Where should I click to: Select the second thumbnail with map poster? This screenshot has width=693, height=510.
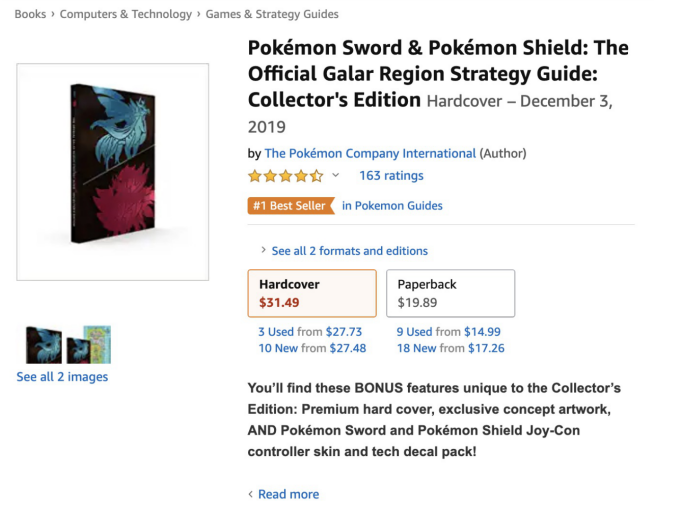pyautogui.click(x=88, y=345)
